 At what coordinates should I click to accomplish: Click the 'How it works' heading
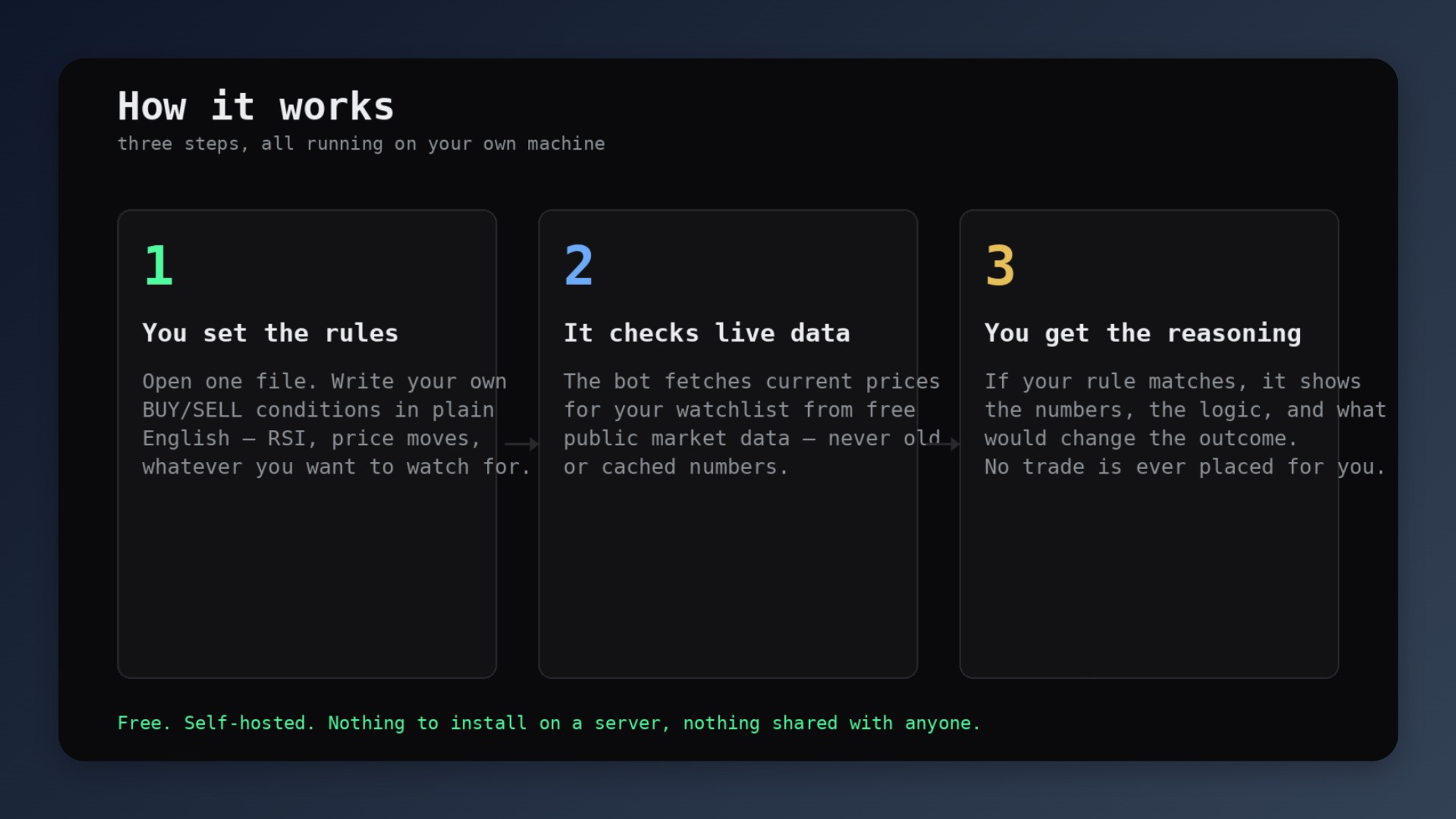(255, 106)
